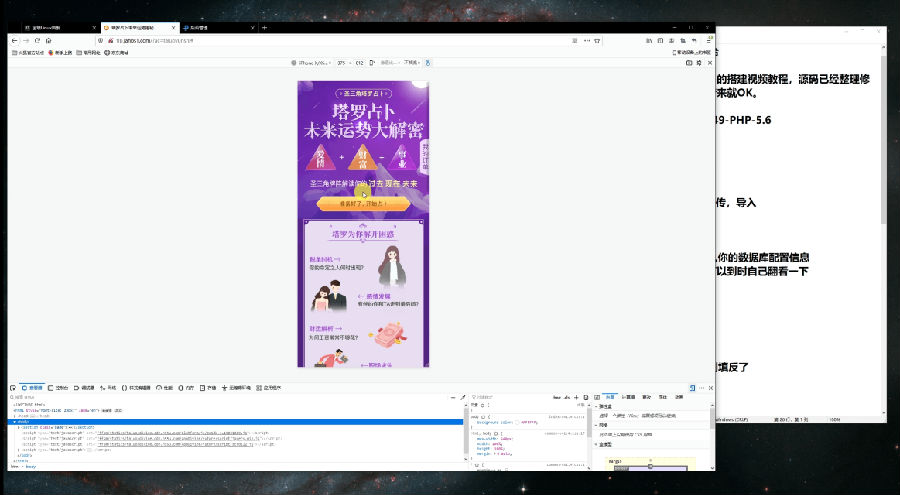This screenshot has height=495, width=900.
Task: Click the element picker icon in DevTools
Action: pyautogui.click(x=15, y=387)
